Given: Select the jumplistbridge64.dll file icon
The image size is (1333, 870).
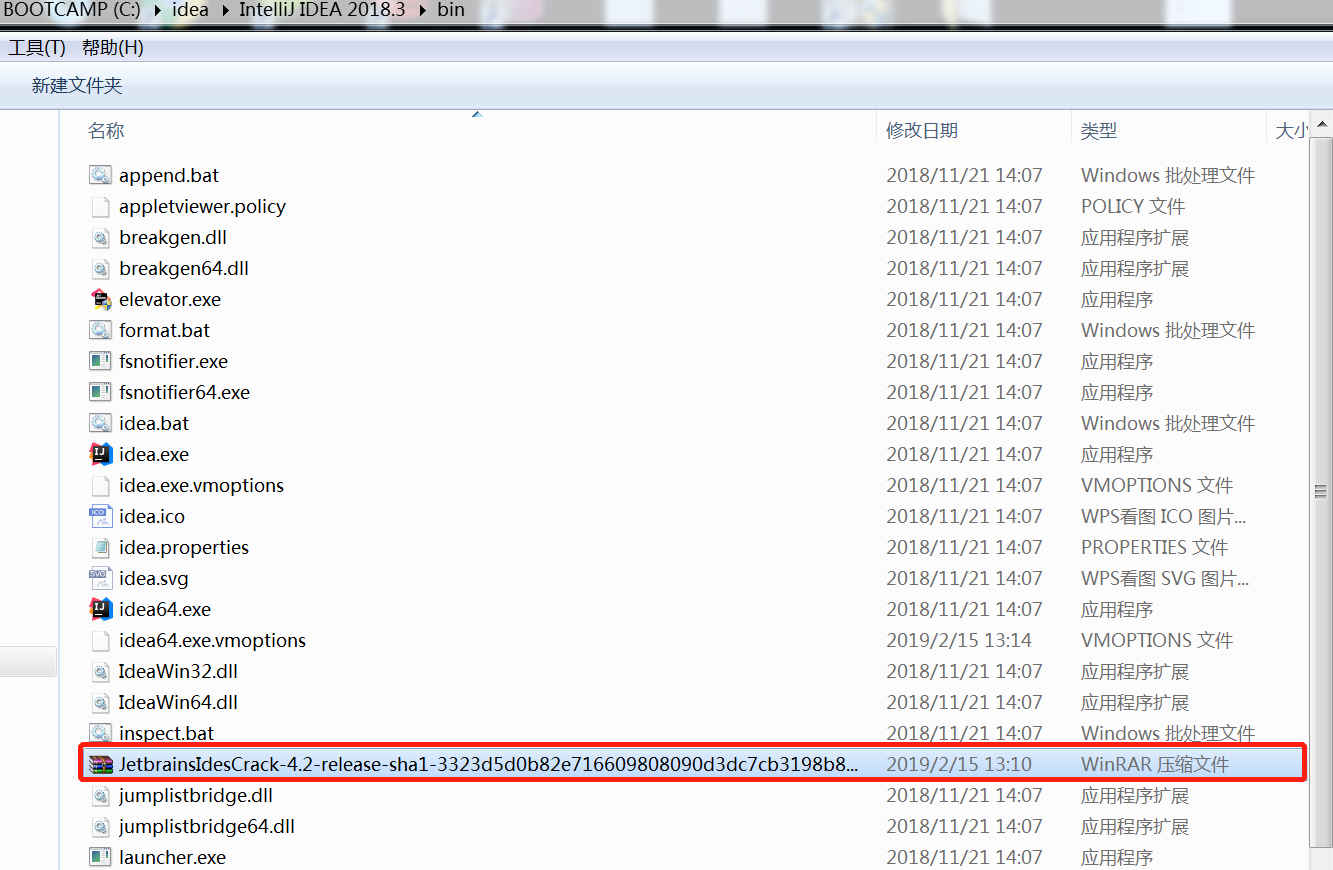Looking at the screenshot, I should coord(100,826).
